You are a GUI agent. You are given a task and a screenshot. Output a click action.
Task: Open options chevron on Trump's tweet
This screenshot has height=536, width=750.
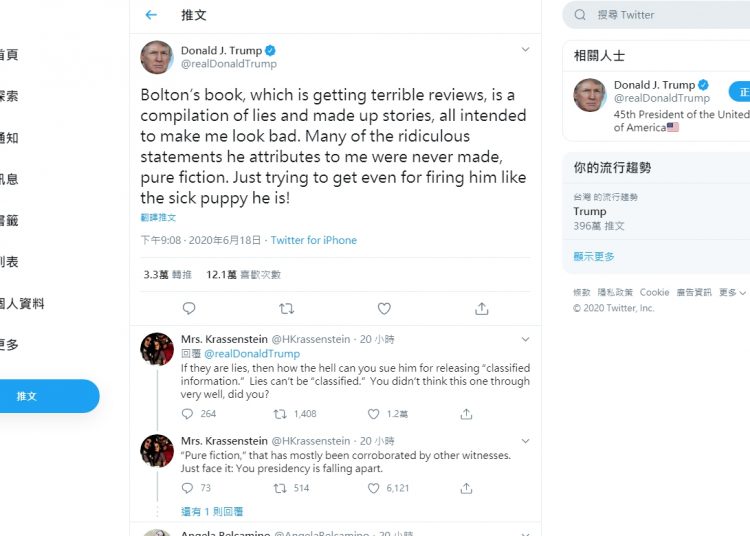coord(525,49)
